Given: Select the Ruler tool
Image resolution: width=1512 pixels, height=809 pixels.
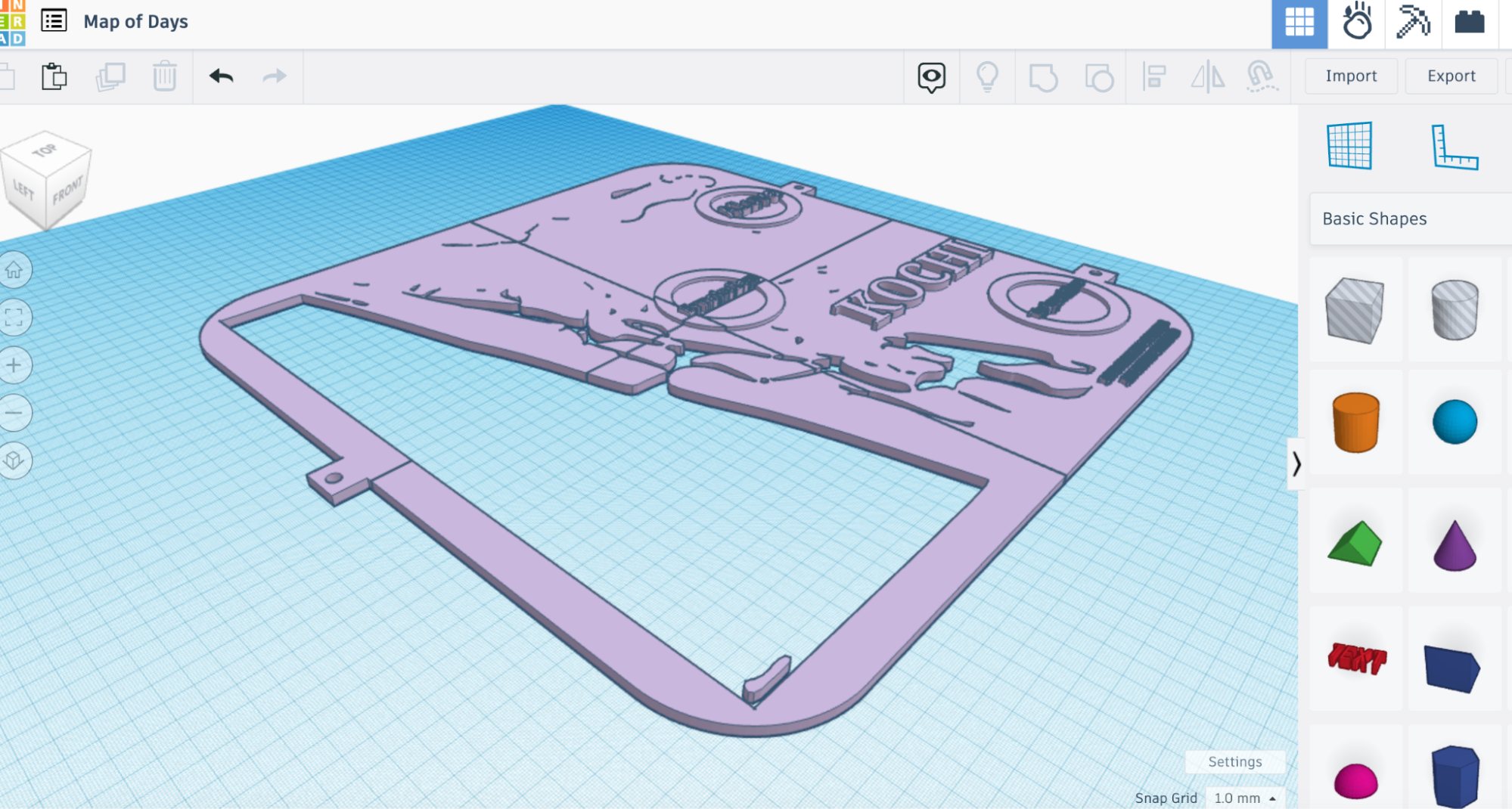Looking at the screenshot, I should coord(1454,147).
